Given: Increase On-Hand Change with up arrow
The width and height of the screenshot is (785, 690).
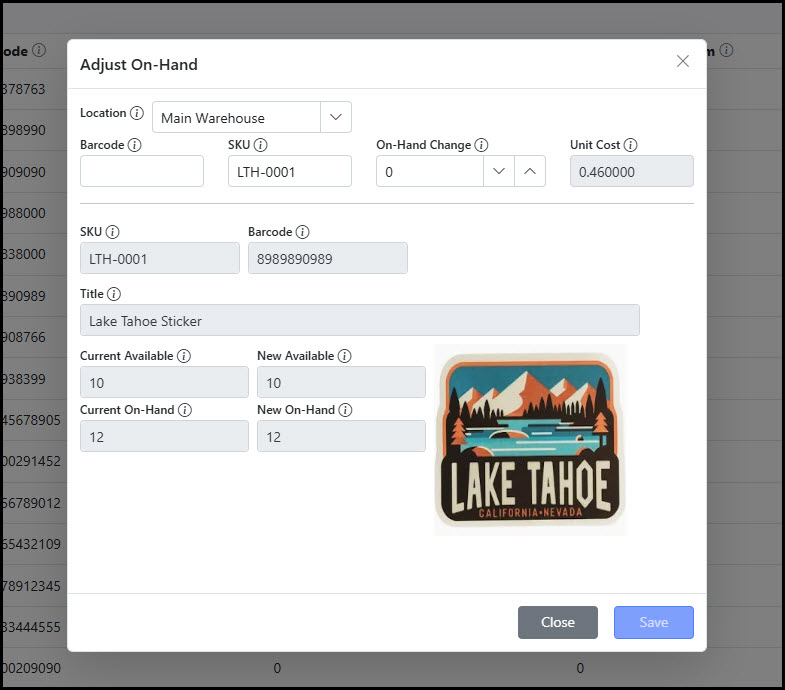Looking at the screenshot, I should click(530, 171).
